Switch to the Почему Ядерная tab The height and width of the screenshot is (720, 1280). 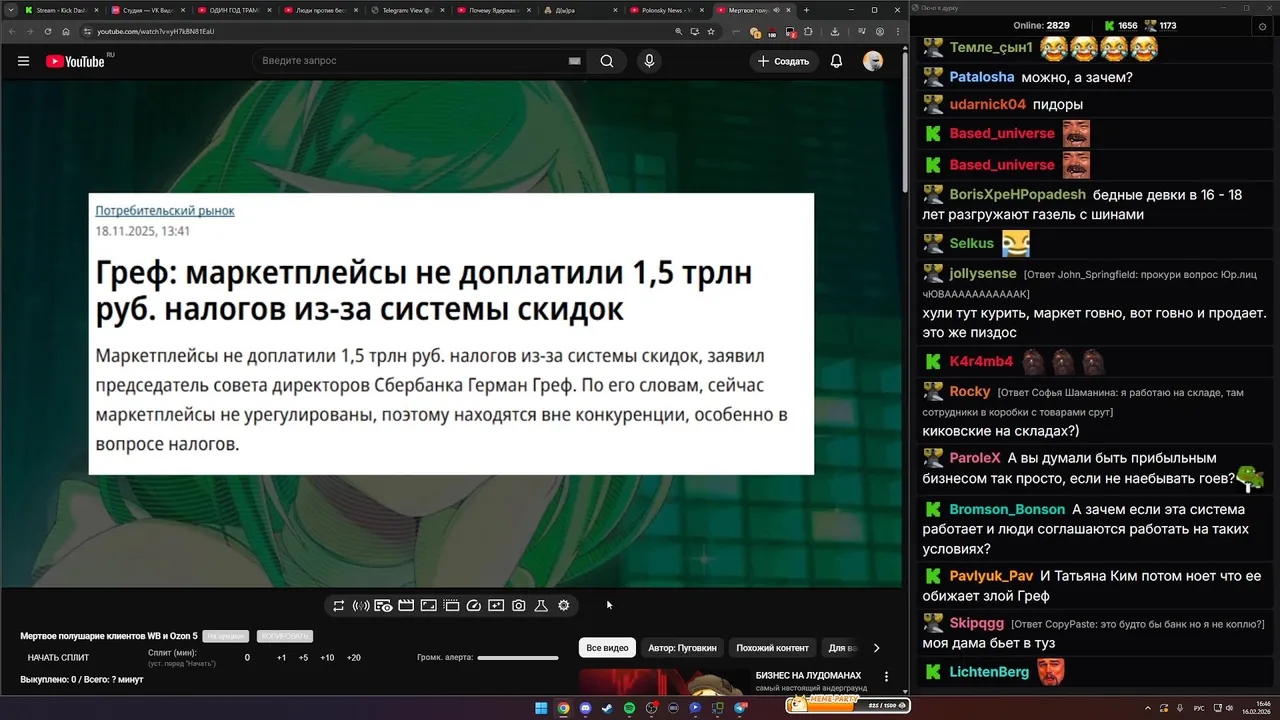tap(493, 10)
